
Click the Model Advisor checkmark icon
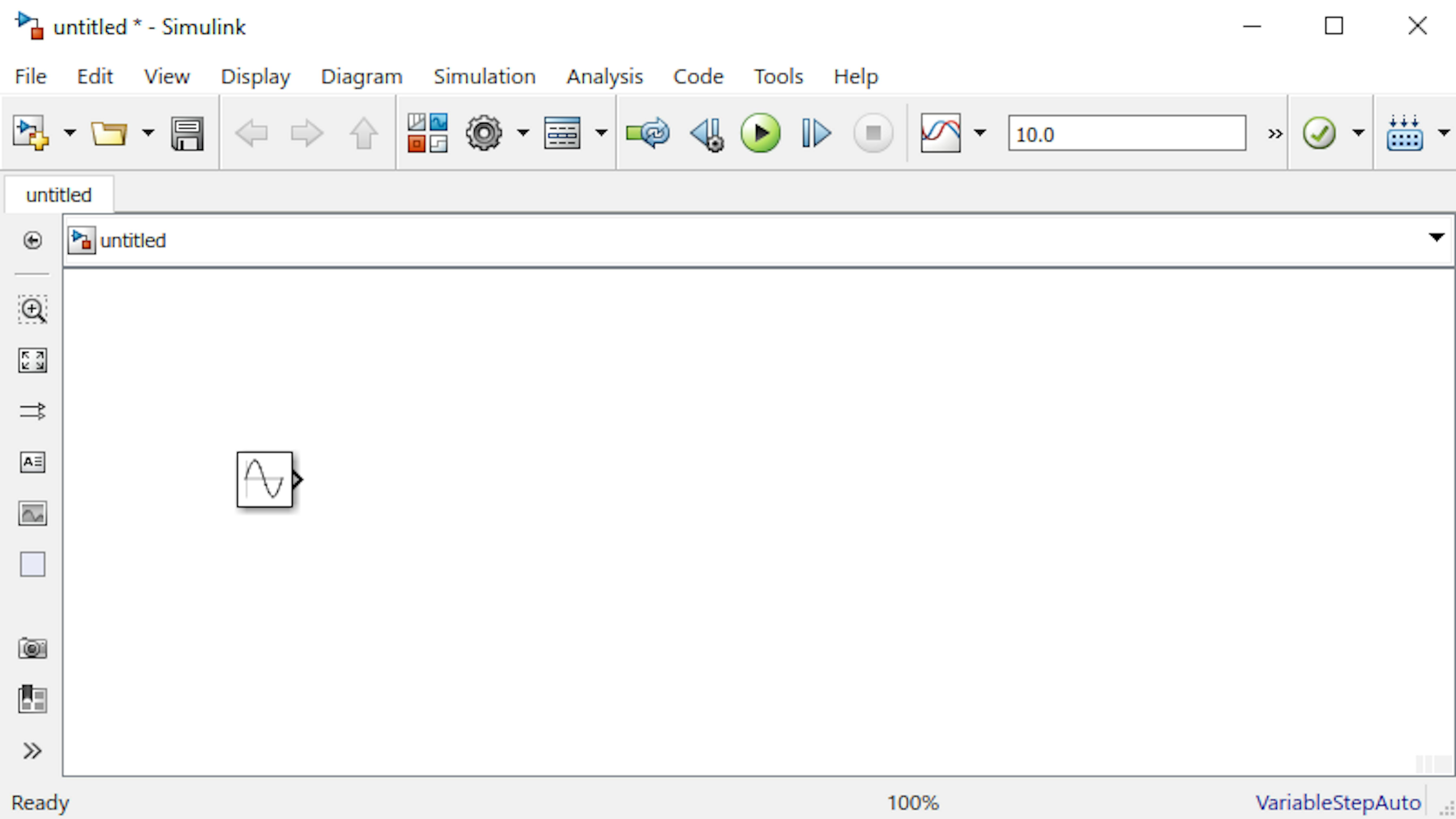1319,133
